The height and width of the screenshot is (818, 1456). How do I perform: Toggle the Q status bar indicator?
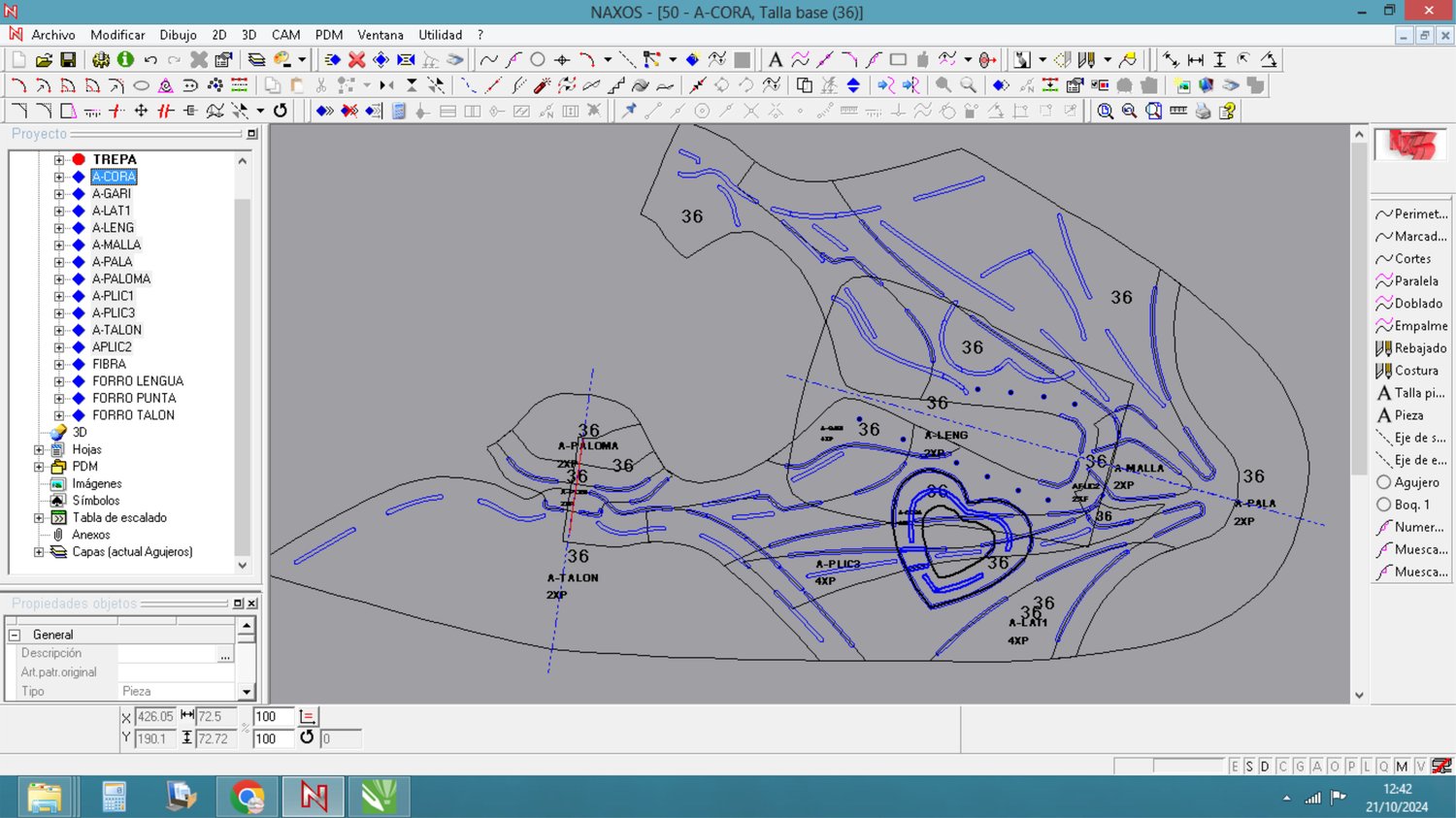point(1383,767)
